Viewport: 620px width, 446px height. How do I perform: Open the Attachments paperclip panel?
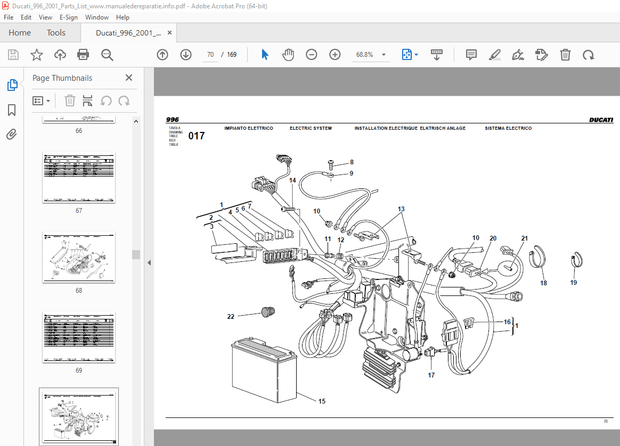tap(12, 134)
